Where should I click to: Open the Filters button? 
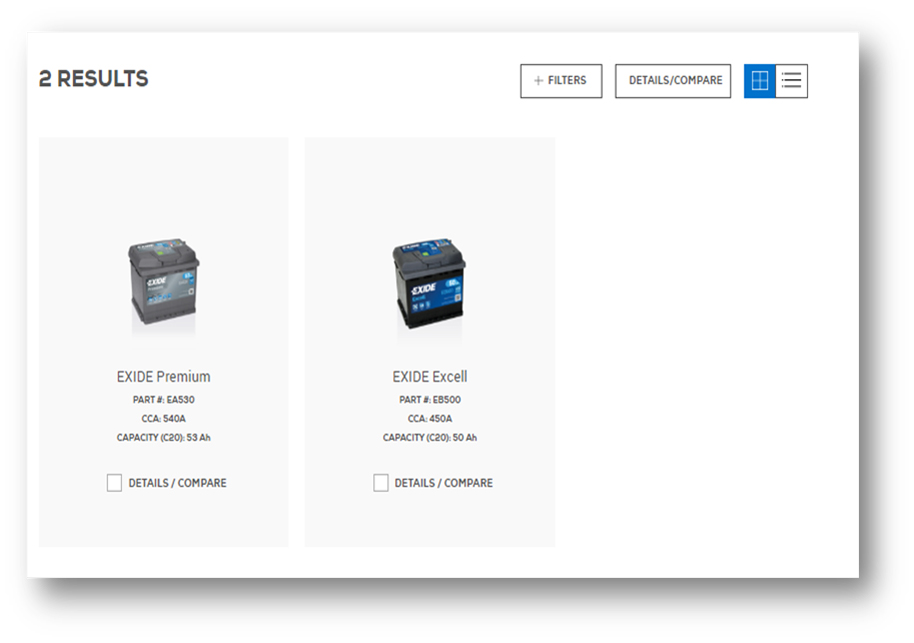(x=561, y=80)
